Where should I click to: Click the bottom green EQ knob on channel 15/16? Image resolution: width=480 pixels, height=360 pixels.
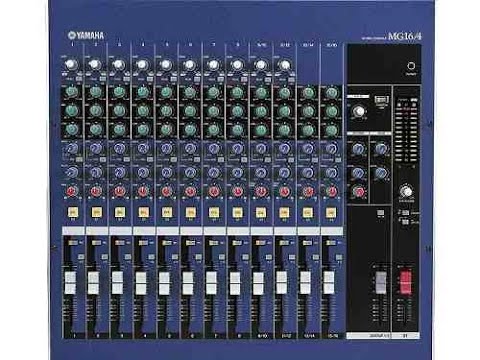point(332,130)
